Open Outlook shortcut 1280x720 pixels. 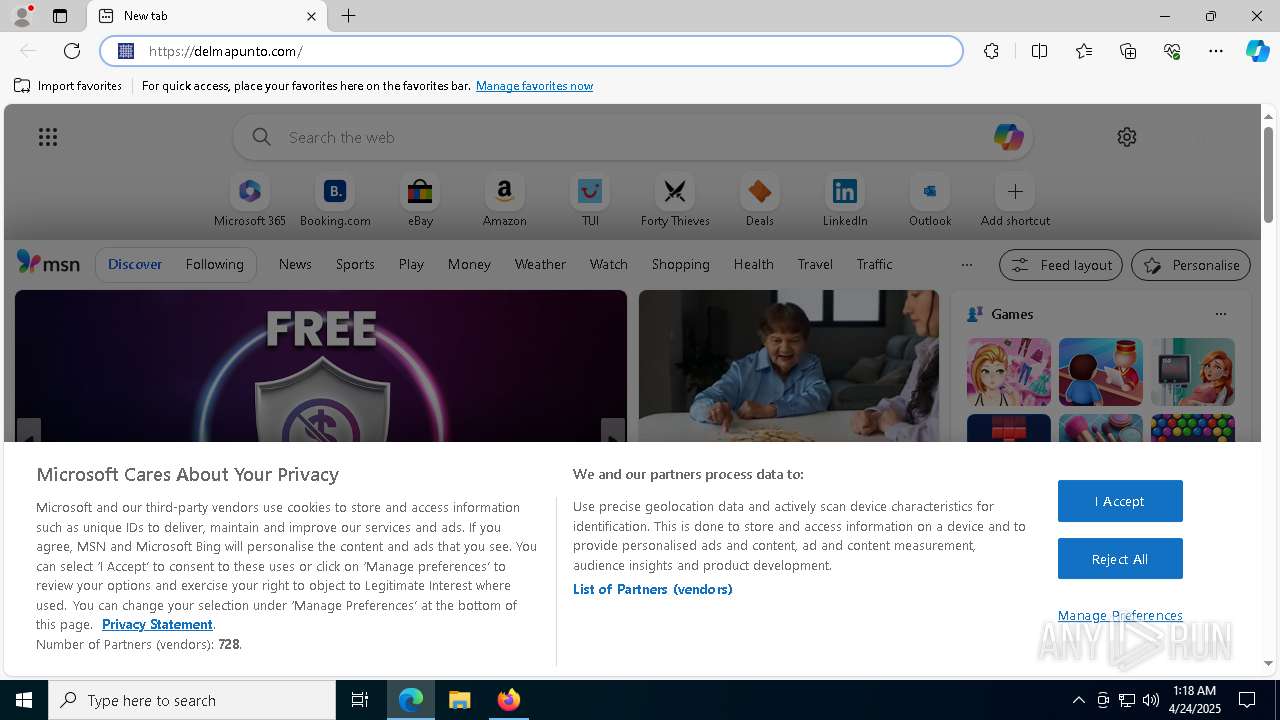[930, 201]
